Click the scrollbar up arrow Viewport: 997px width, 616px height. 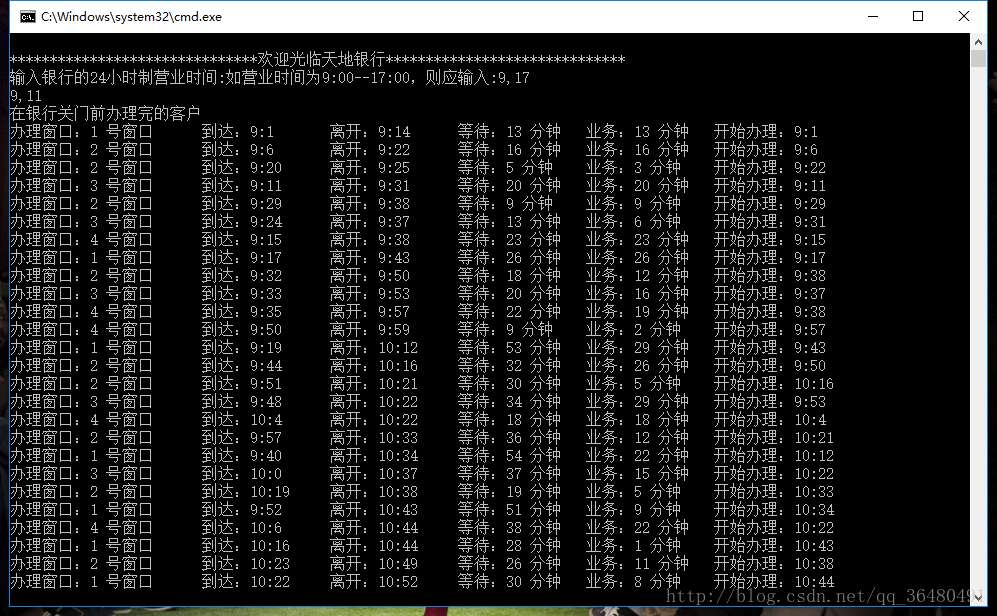pos(979,42)
